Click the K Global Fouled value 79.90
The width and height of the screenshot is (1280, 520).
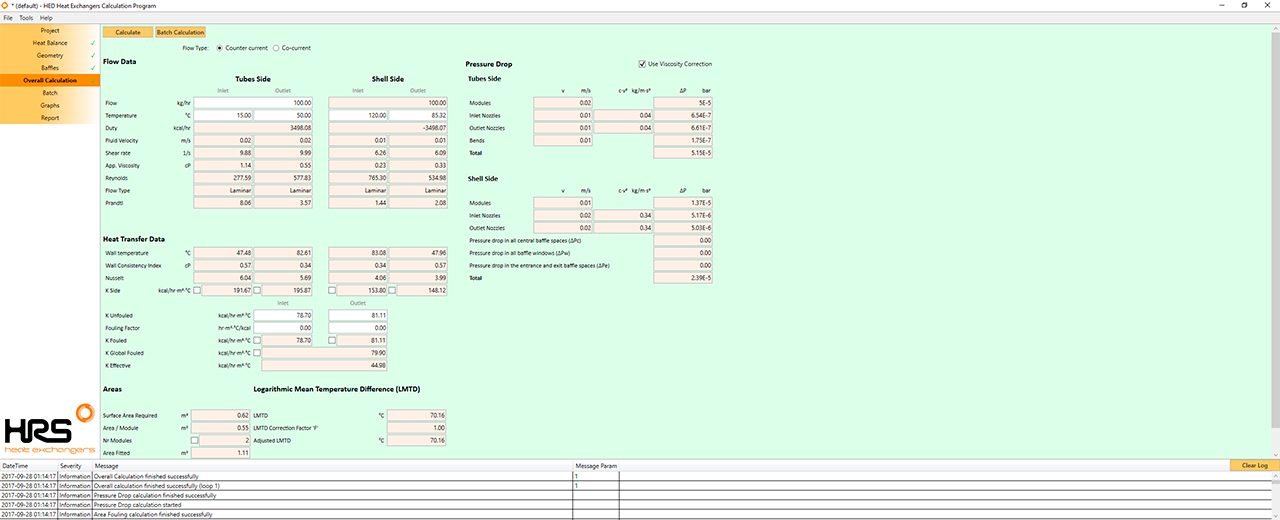tap(325, 353)
